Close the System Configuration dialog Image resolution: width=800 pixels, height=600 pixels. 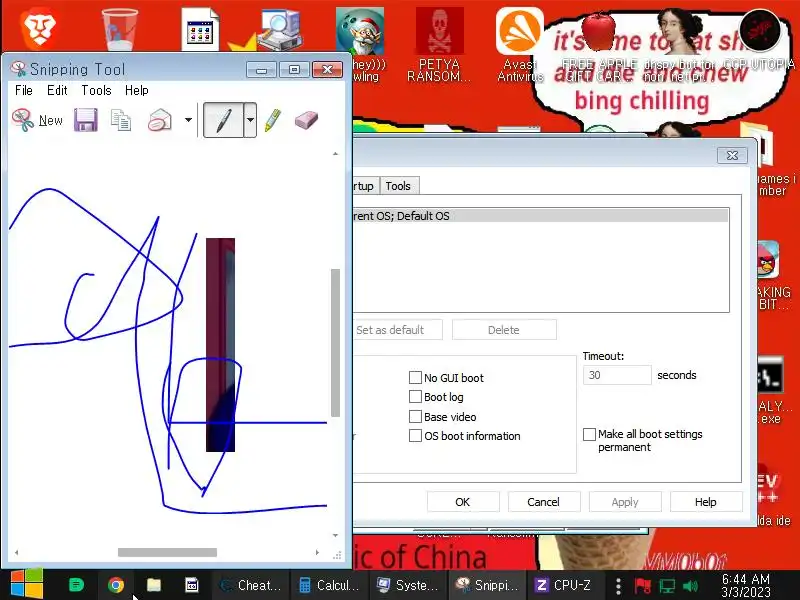point(732,155)
